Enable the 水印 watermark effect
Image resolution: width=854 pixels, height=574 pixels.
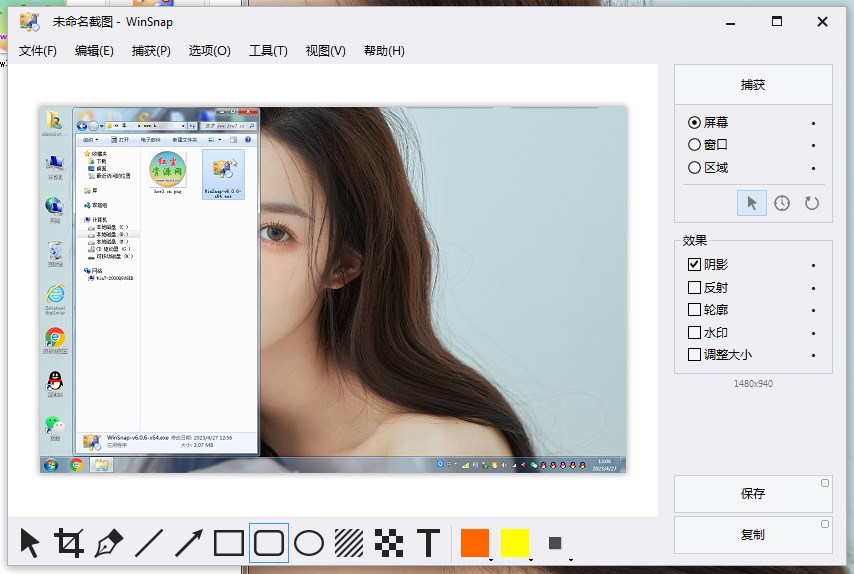[695, 333]
